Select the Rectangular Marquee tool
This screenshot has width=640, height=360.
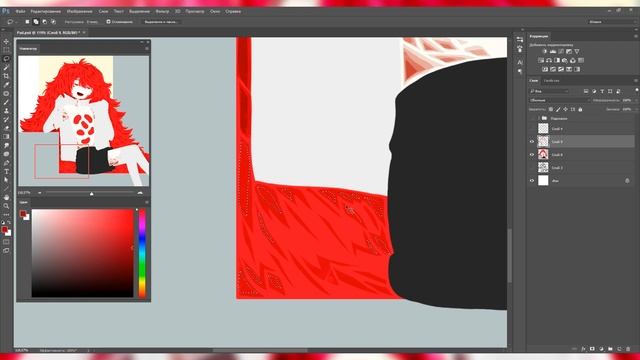6,50
